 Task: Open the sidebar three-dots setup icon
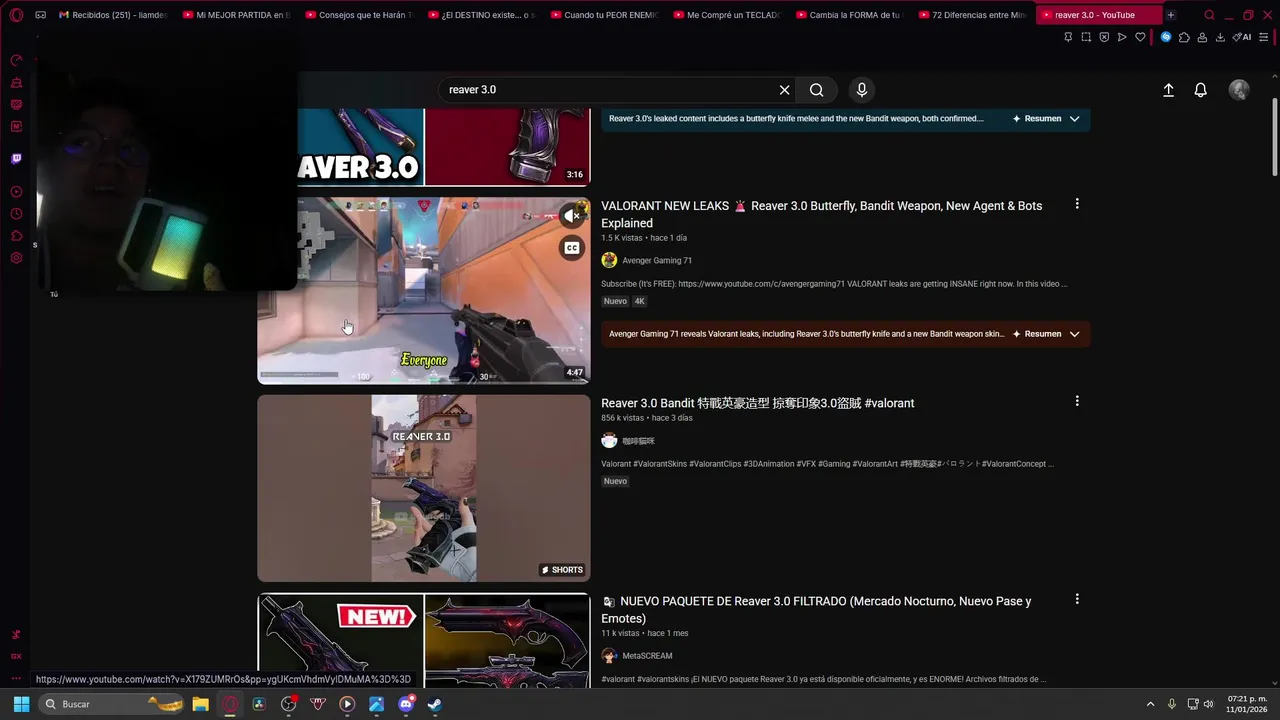click(x=16, y=678)
